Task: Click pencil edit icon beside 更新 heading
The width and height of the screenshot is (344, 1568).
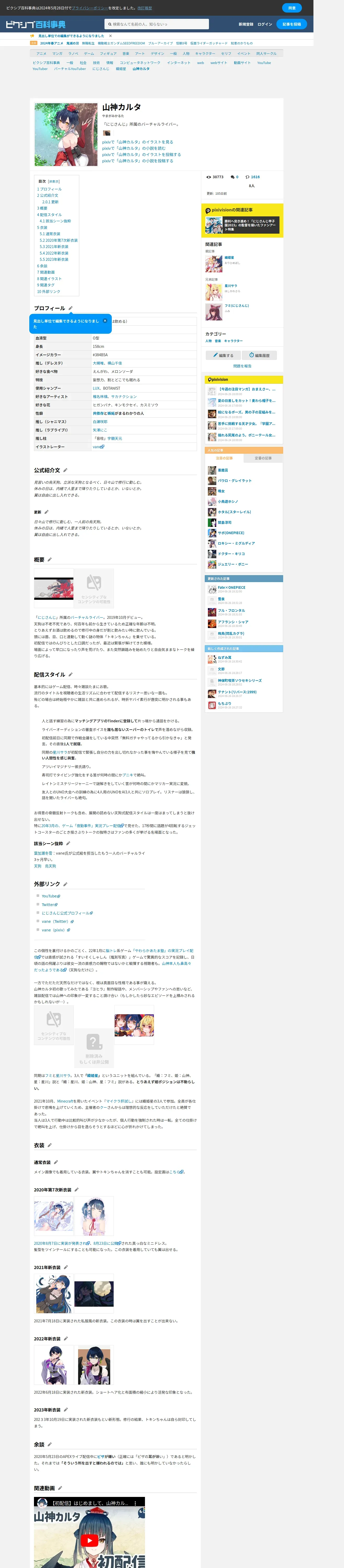Action: click(47, 512)
